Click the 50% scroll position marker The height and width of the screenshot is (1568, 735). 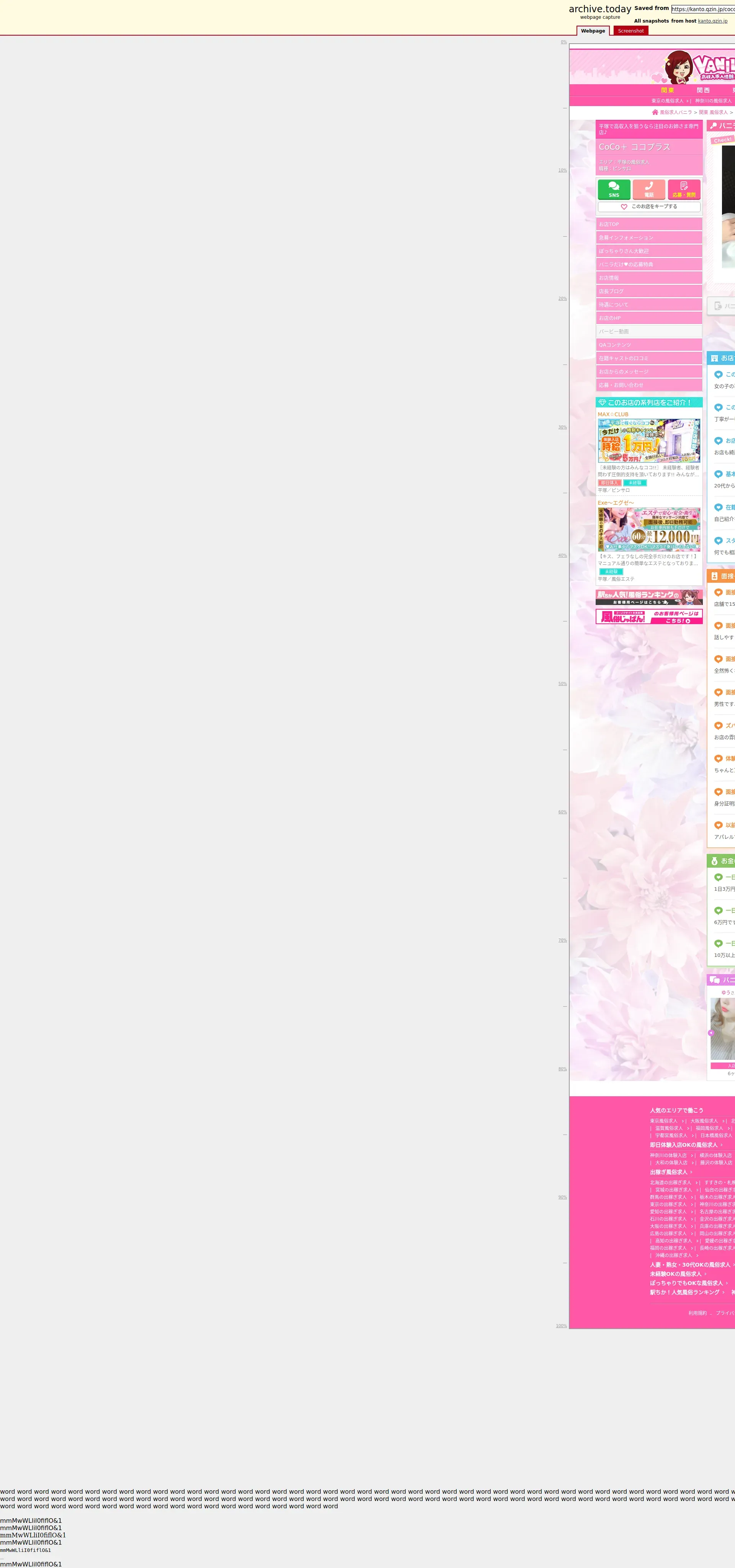tap(562, 683)
